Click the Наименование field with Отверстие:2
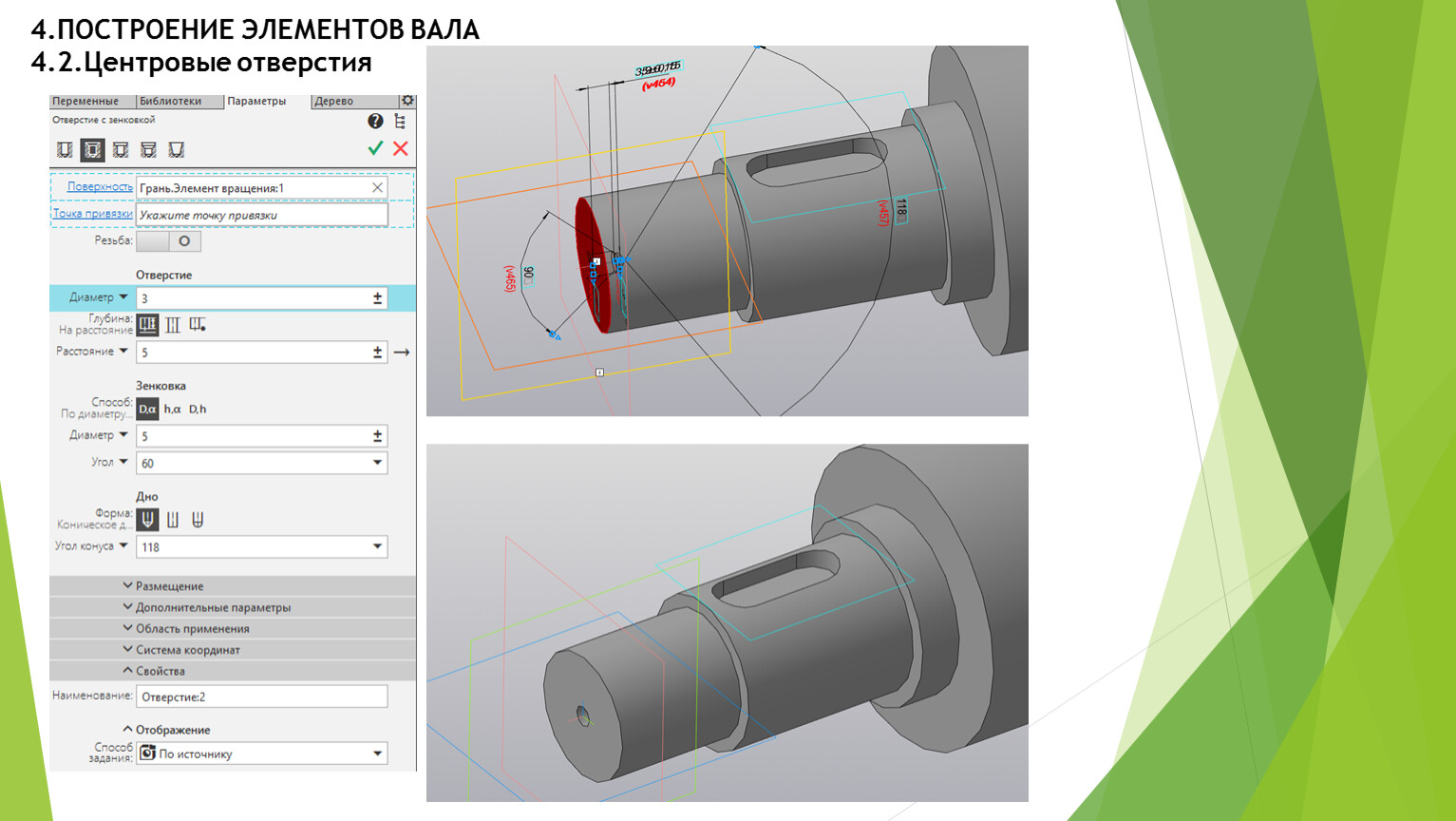Image resolution: width=1456 pixels, height=821 pixels. [261, 697]
